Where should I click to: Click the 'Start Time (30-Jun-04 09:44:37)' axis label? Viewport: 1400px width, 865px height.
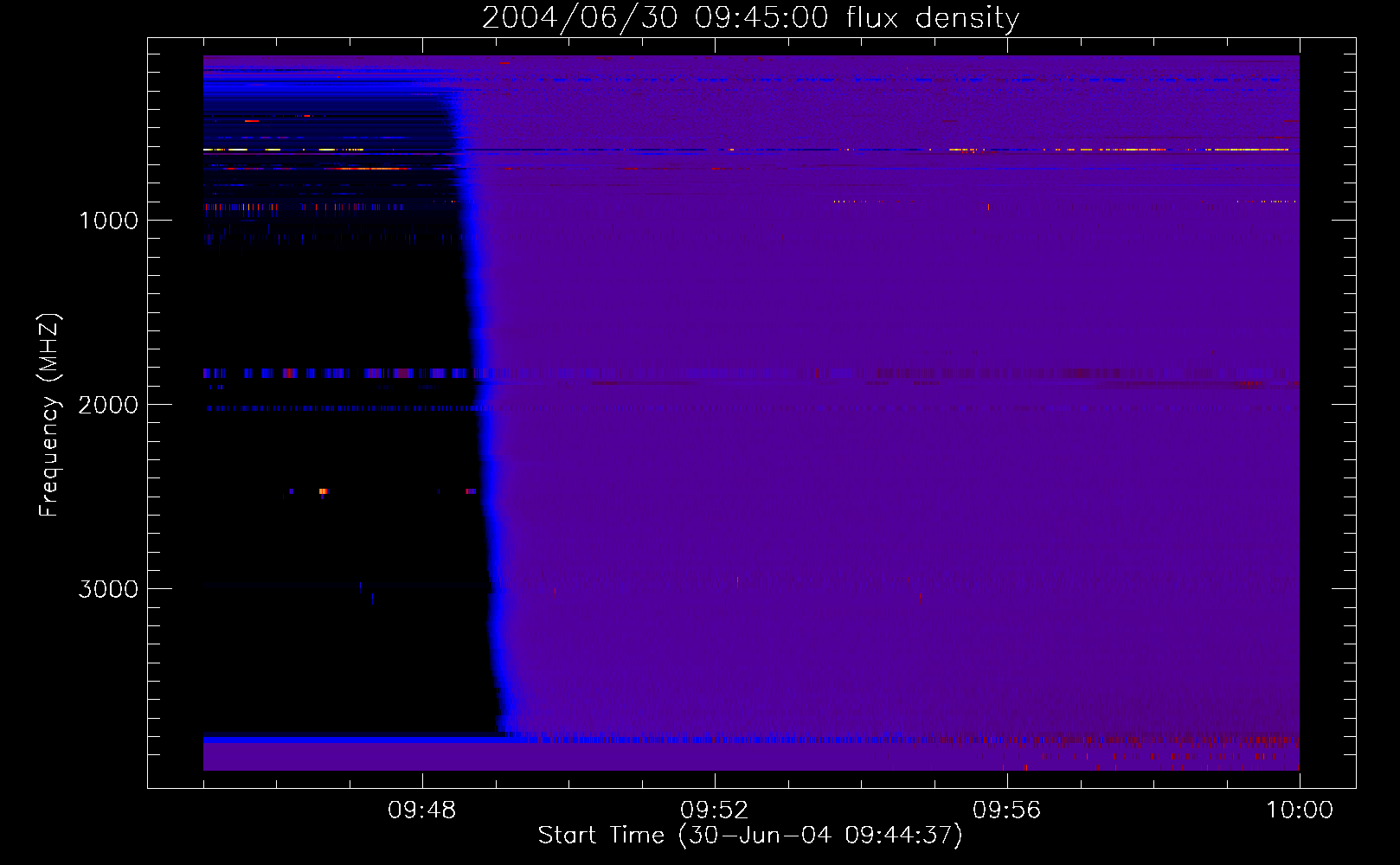point(750,836)
